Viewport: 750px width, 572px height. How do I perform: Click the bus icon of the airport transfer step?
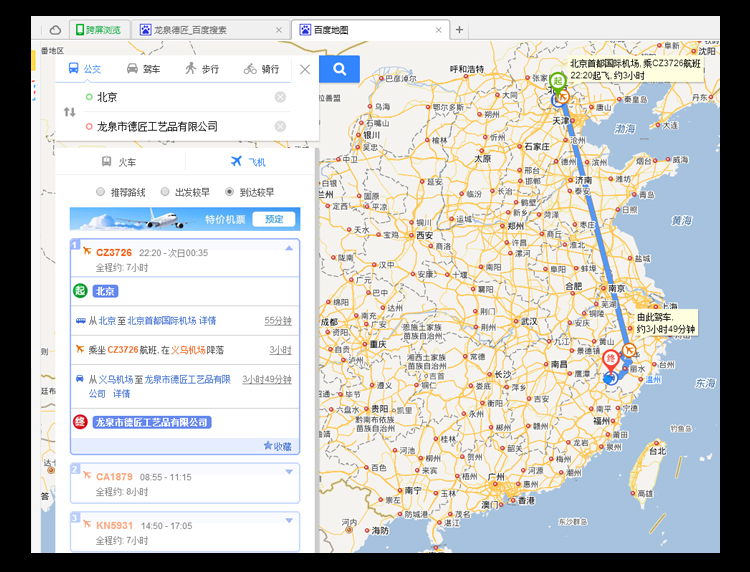(80, 320)
